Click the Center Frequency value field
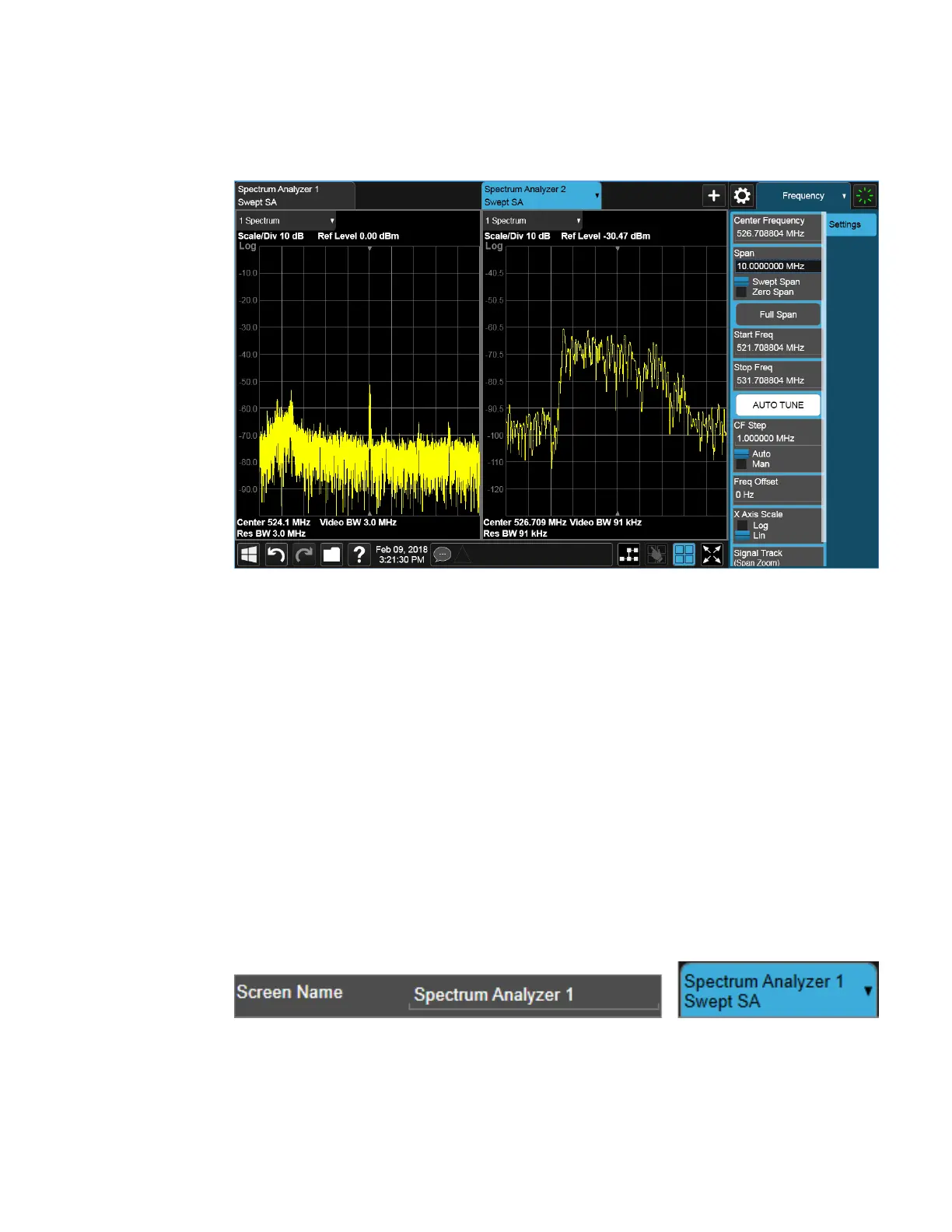Image resolution: width=952 pixels, height=1232 pixels. pos(776,233)
